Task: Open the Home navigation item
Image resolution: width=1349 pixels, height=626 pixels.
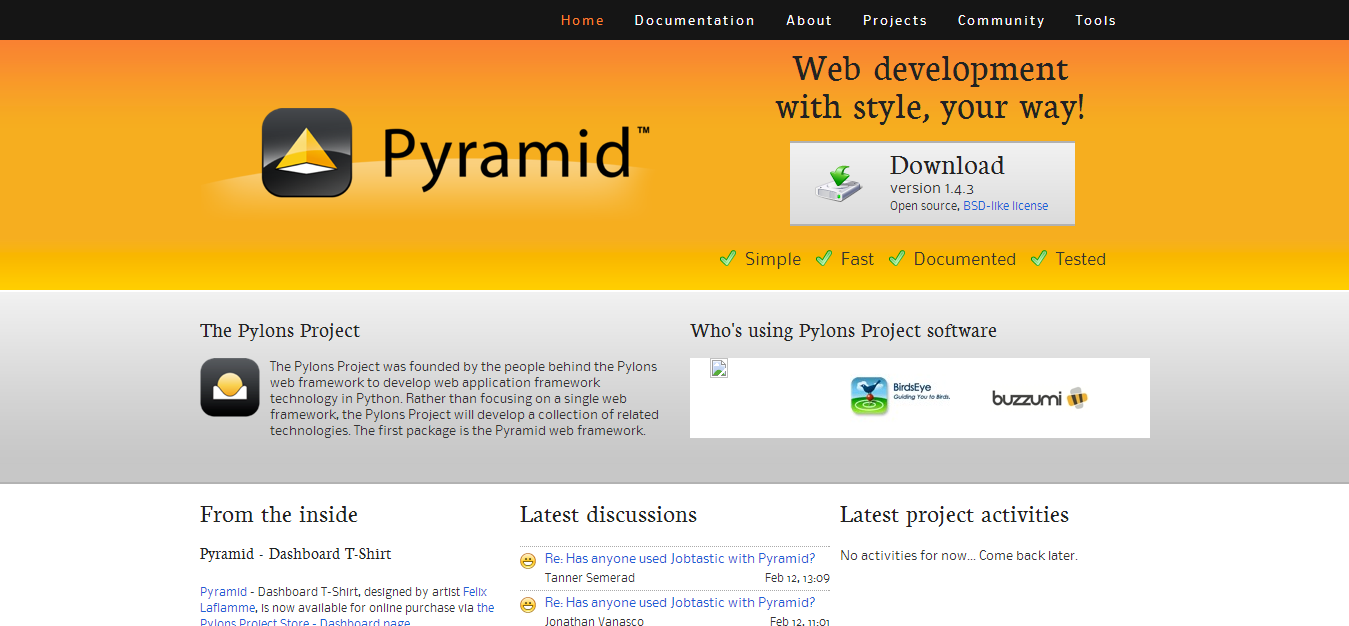Action: coord(582,20)
